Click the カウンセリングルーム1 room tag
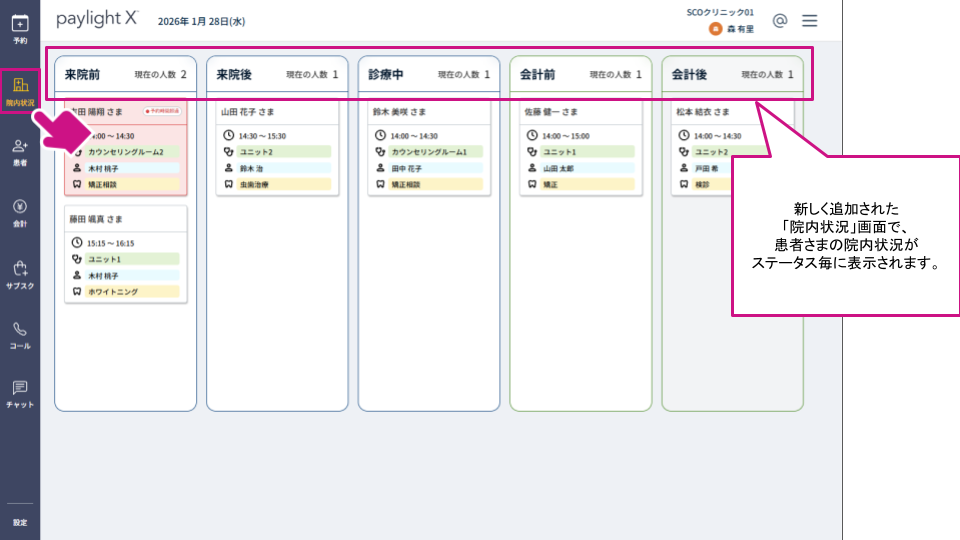Image resolution: width=960 pixels, height=540 pixels. point(436,151)
